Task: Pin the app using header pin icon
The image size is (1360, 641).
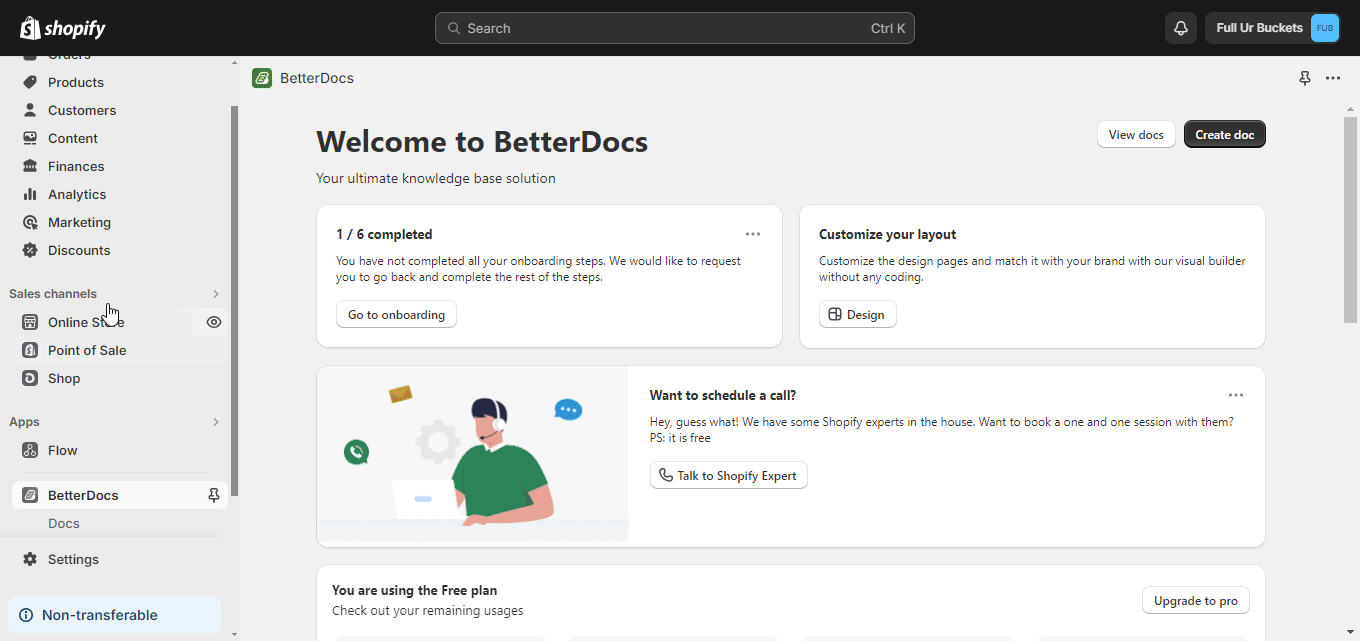Action: pos(1304,78)
